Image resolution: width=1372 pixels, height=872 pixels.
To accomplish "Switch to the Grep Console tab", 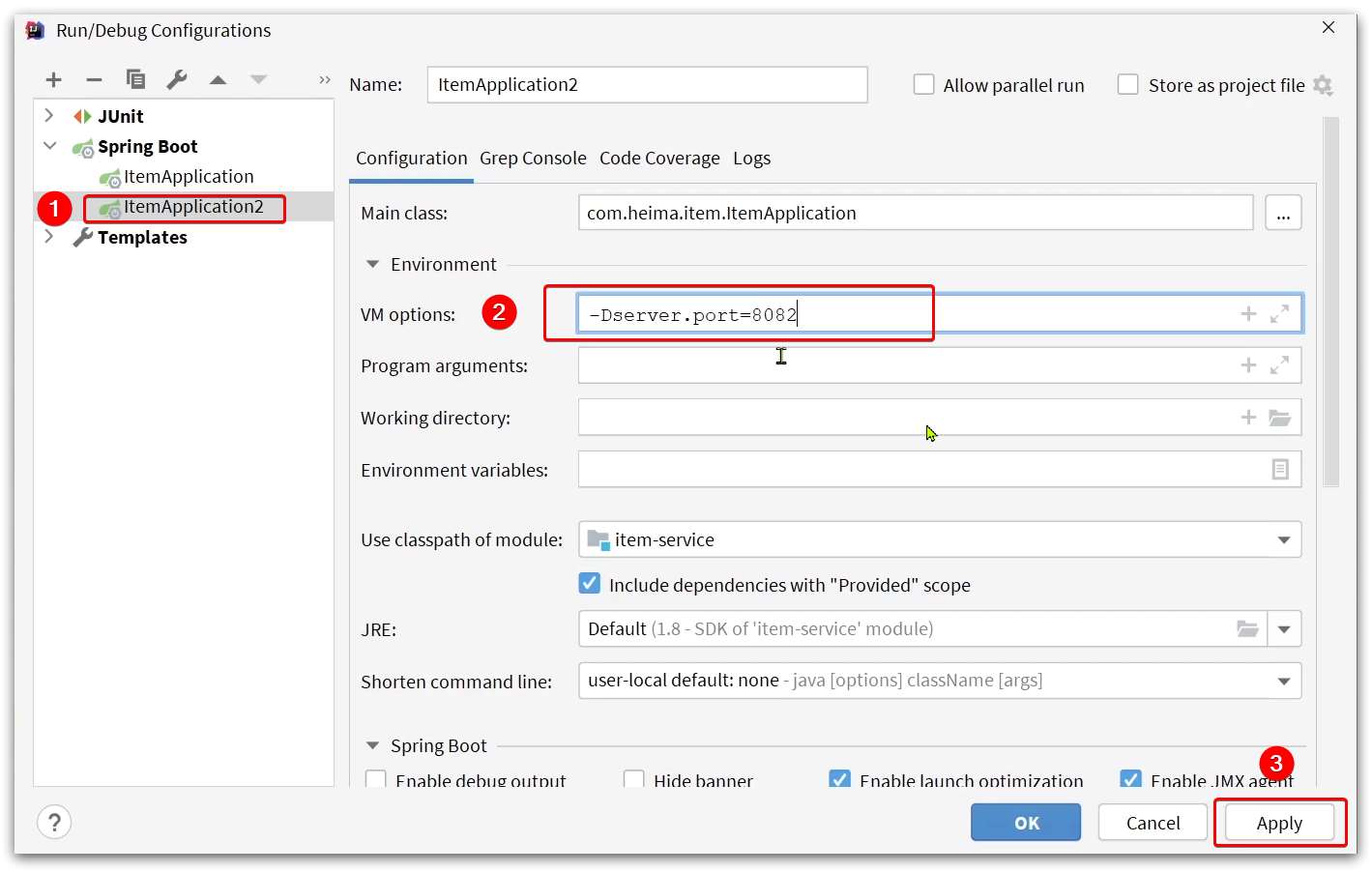I will [x=533, y=159].
